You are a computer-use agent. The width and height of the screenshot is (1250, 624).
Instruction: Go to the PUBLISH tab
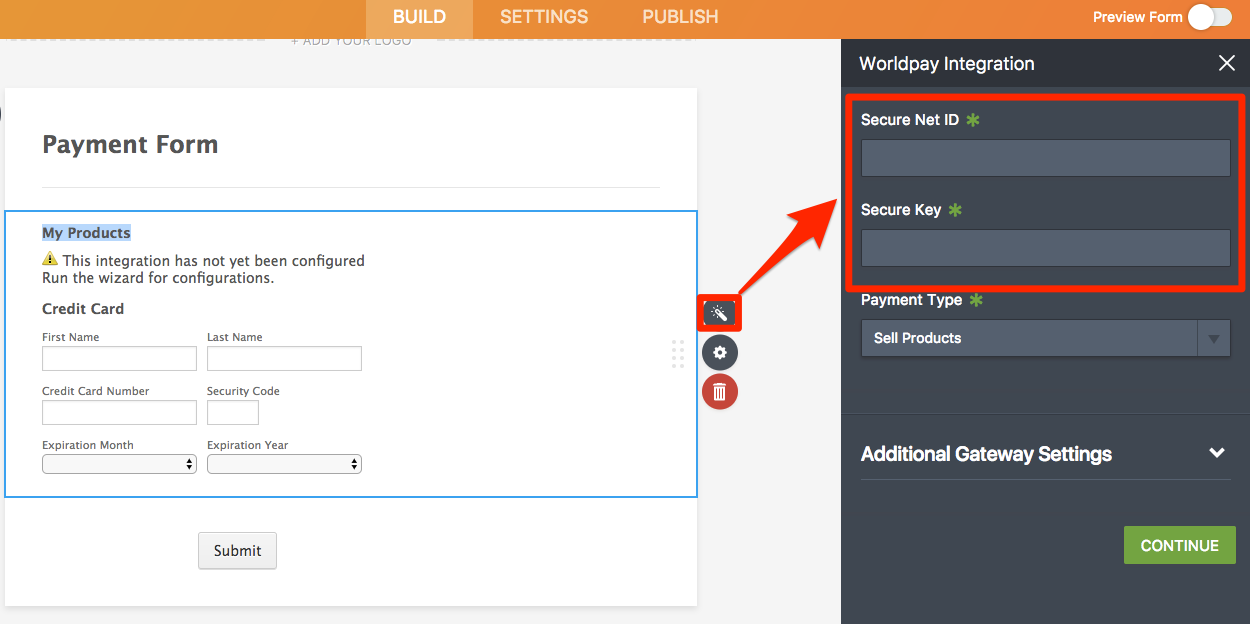[680, 17]
